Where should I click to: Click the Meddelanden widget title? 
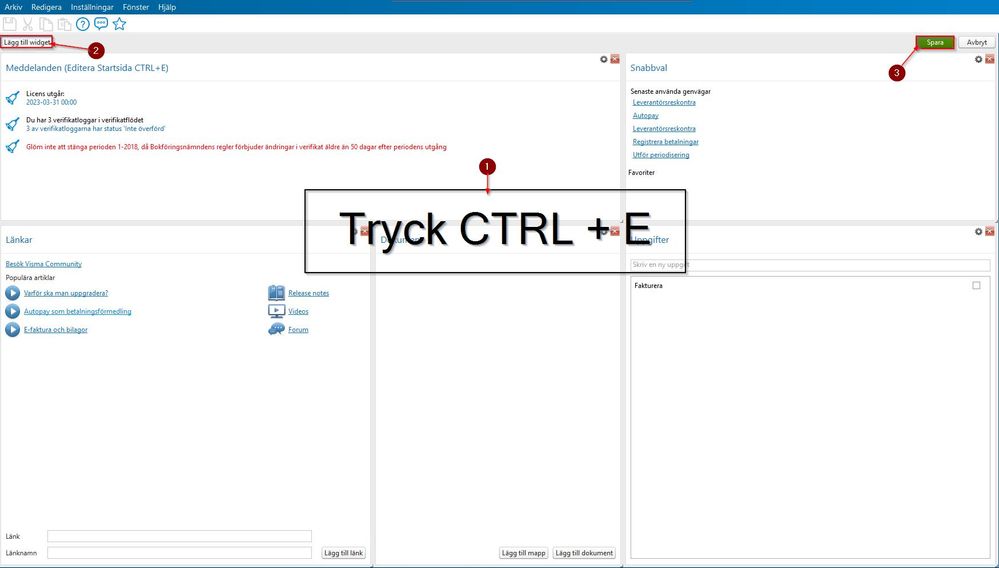(87, 67)
